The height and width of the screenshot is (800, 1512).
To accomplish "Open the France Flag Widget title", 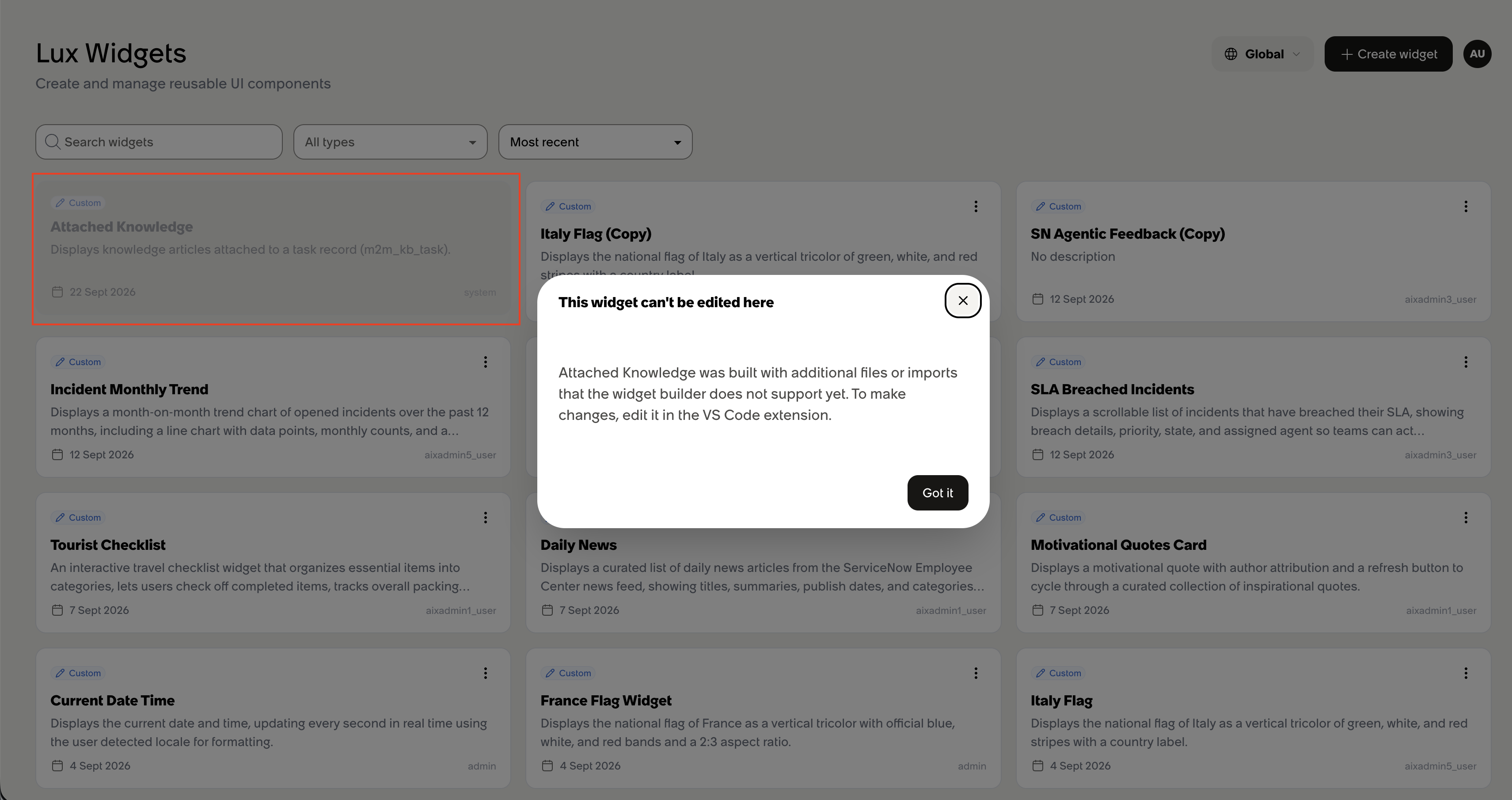I will coord(606,701).
